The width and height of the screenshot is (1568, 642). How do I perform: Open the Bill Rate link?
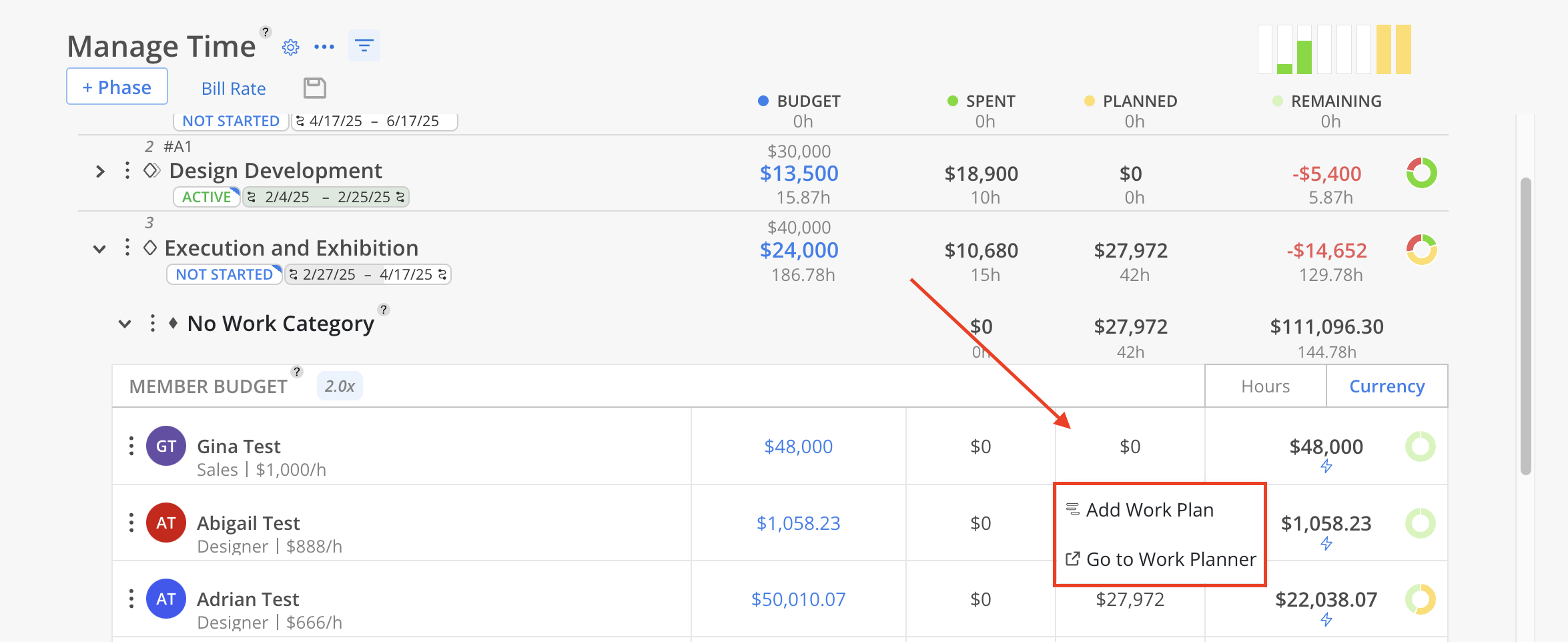click(234, 89)
